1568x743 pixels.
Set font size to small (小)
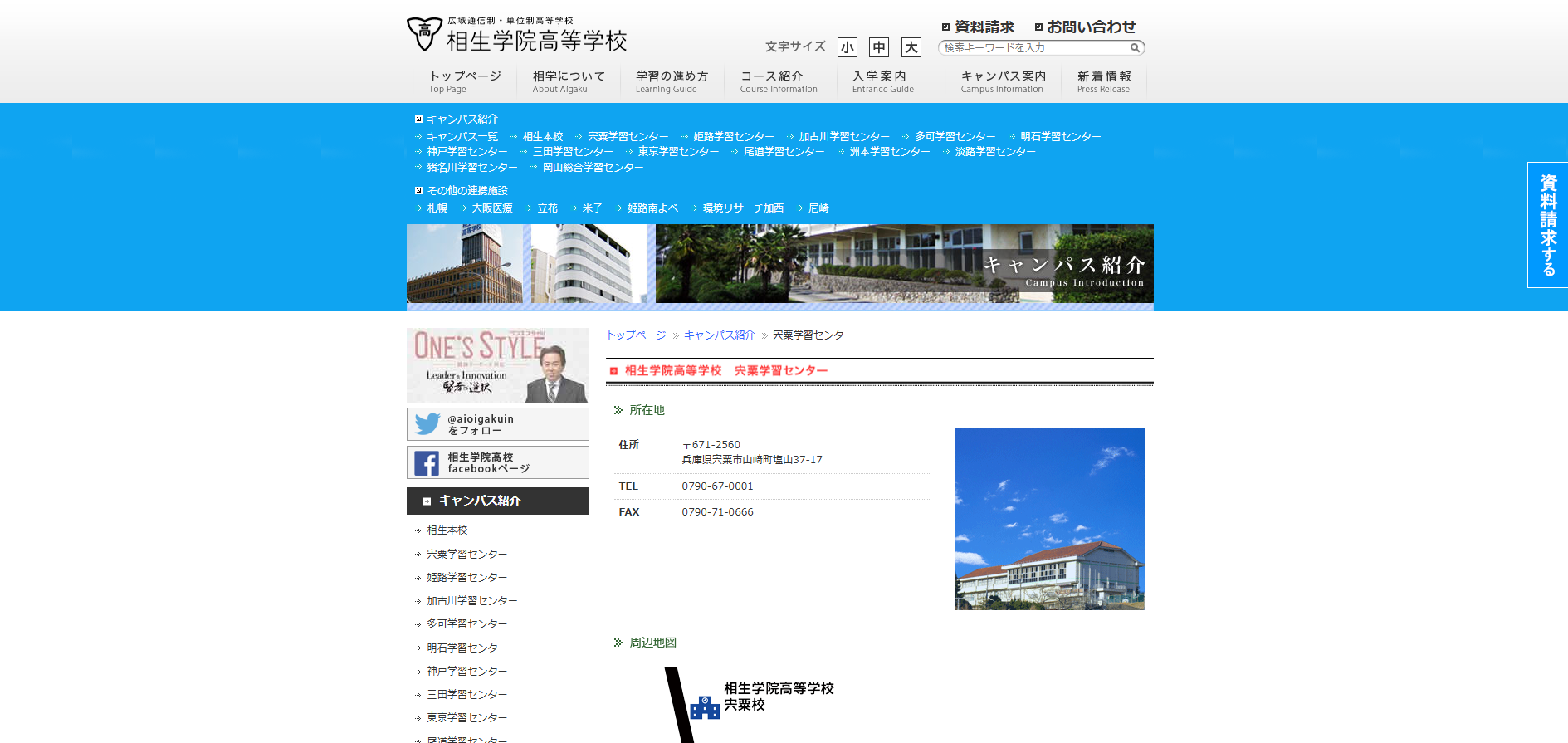pyautogui.click(x=847, y=47)
